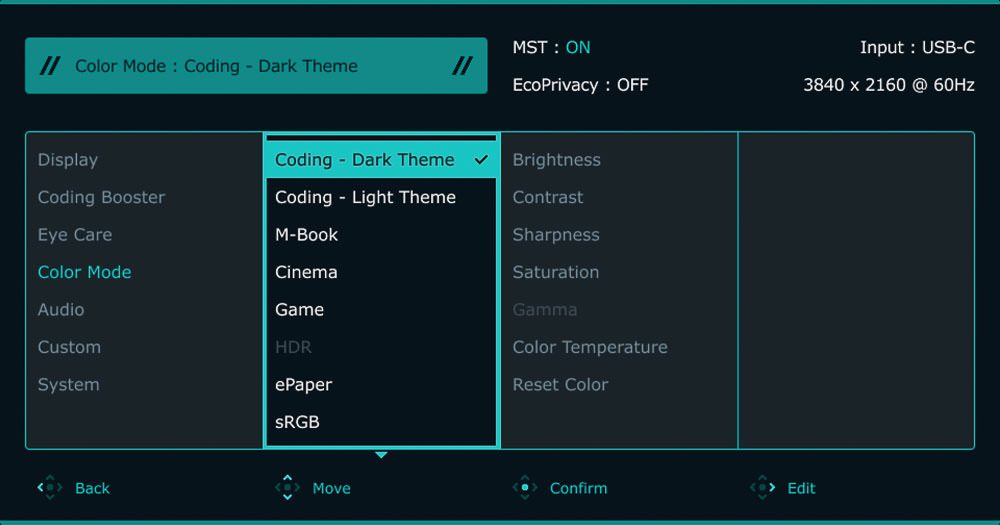
Task: Select the System menu item
Action: coord(69,385)
